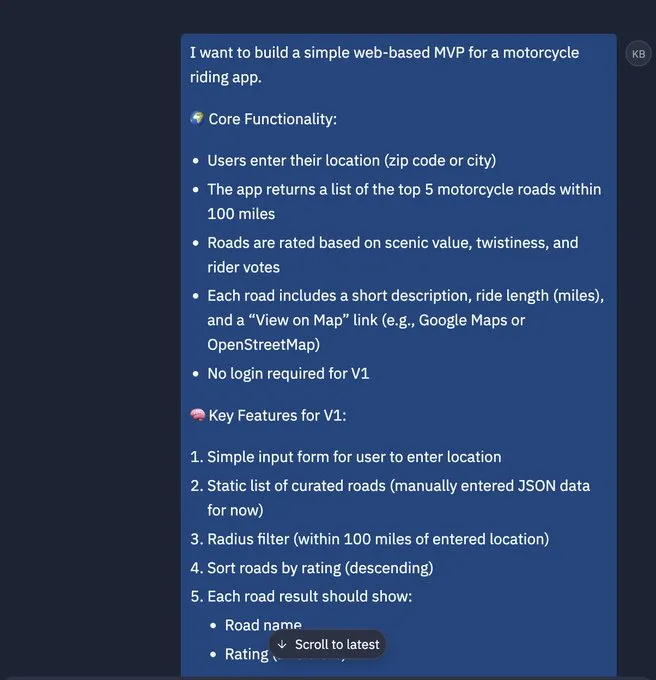Screen dimensions: 656x680
Task: Click the "Roads are rated based on" bullet
Action: tap(393, 255)
